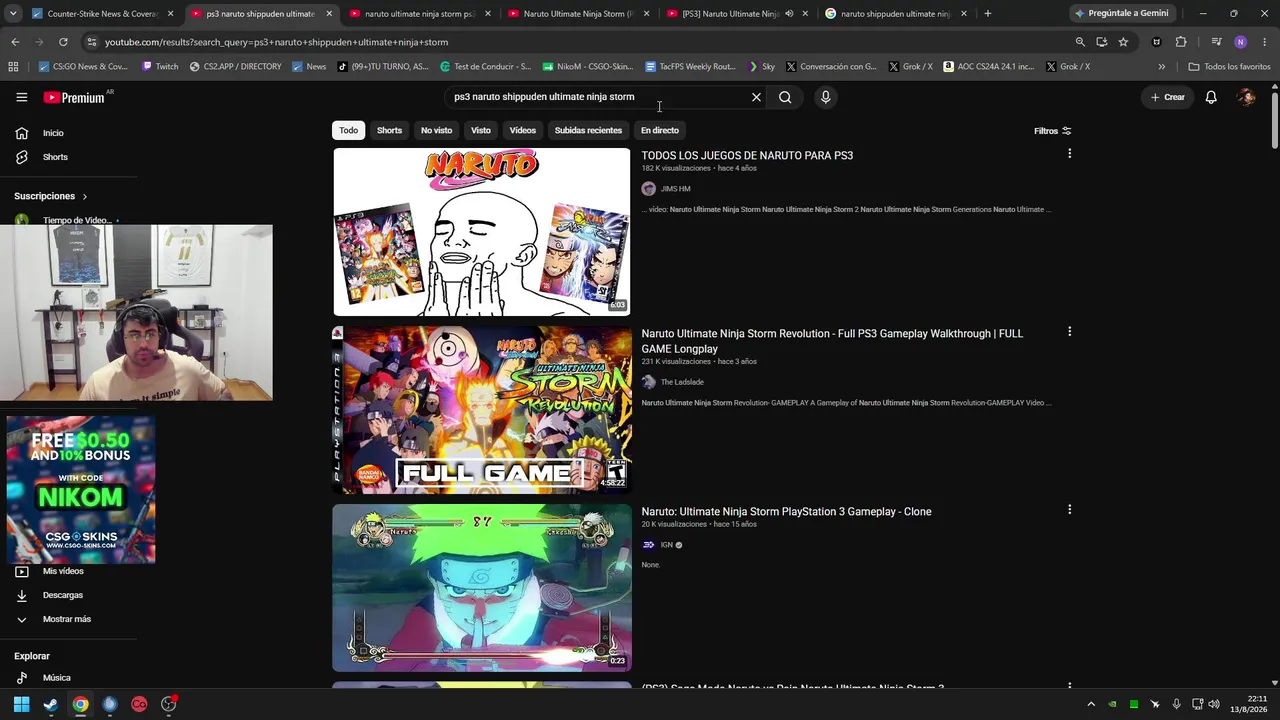Open the YouTube hamburger guide menu

pos(22,97)
